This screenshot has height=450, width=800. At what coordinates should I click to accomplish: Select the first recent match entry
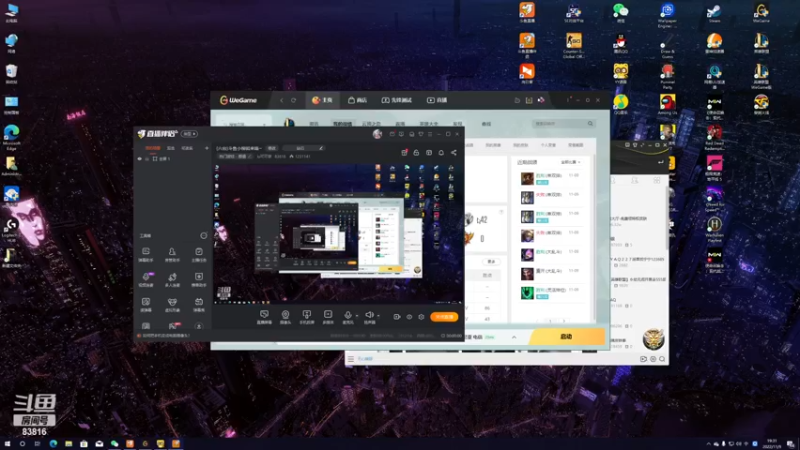[x=549, y=179]
